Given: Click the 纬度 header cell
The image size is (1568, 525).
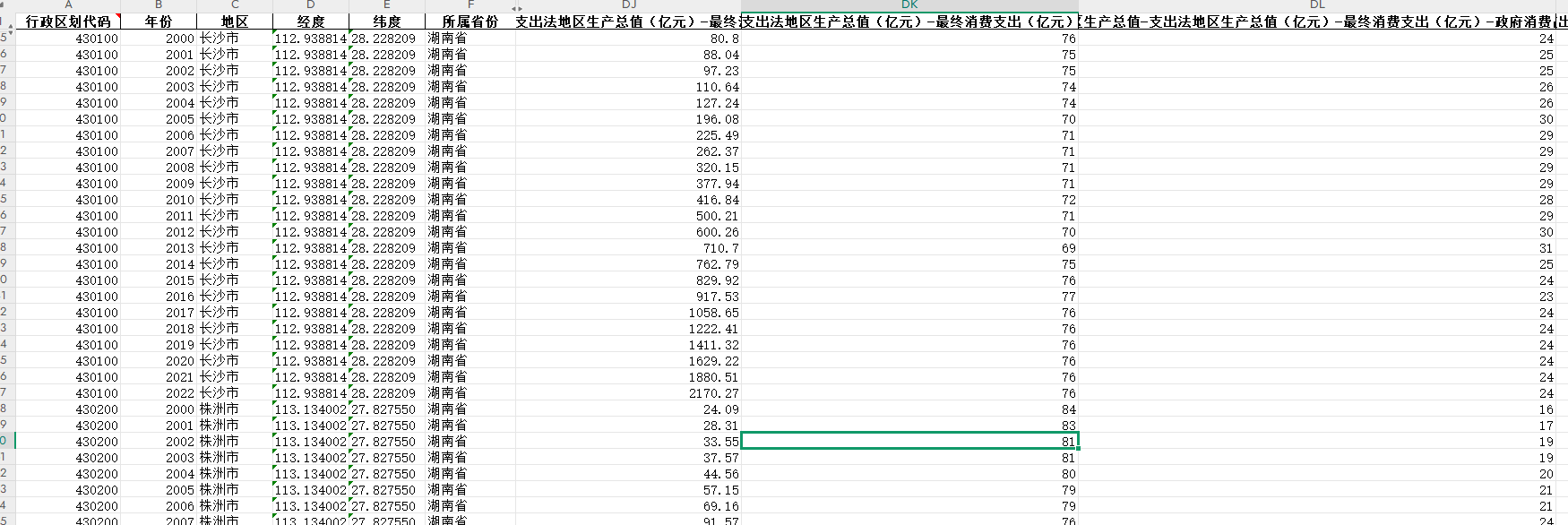Looking at the screenshot, I should pyautogui.click(x=387, y=22).
